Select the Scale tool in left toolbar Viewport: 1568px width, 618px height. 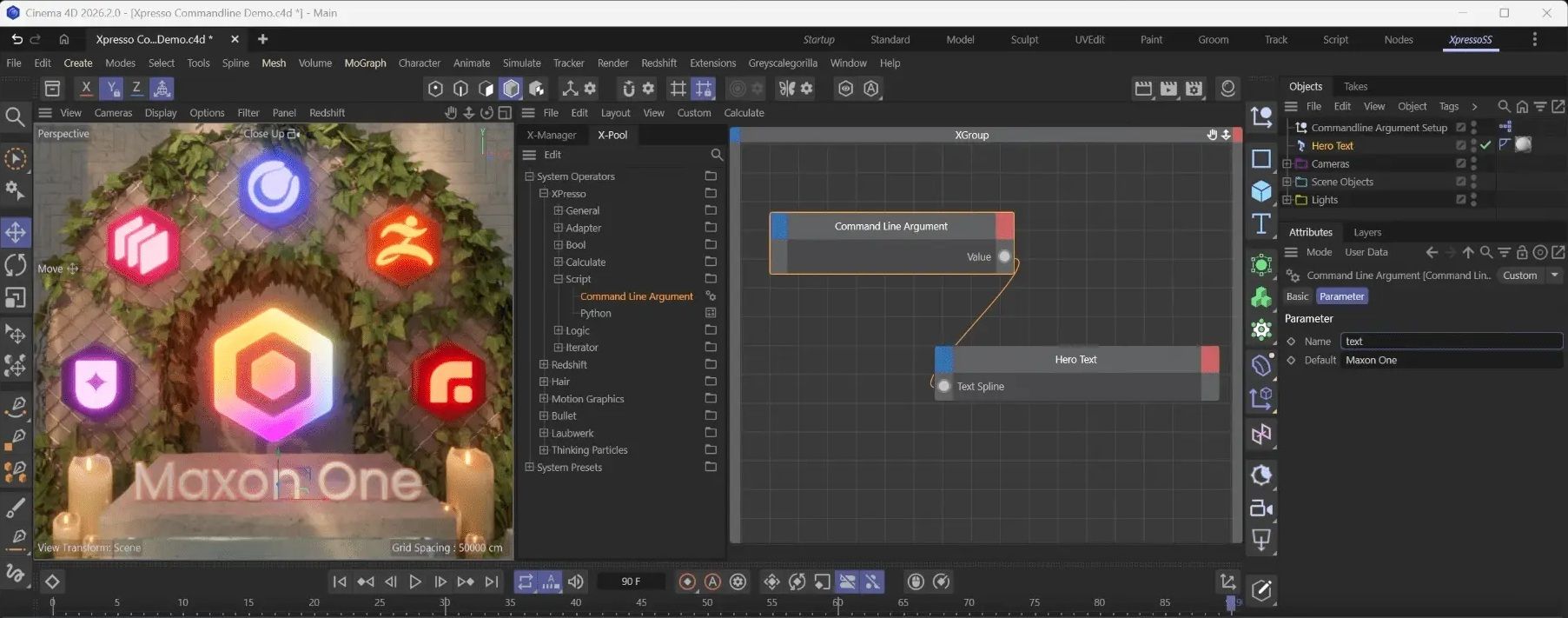[16, 298]
